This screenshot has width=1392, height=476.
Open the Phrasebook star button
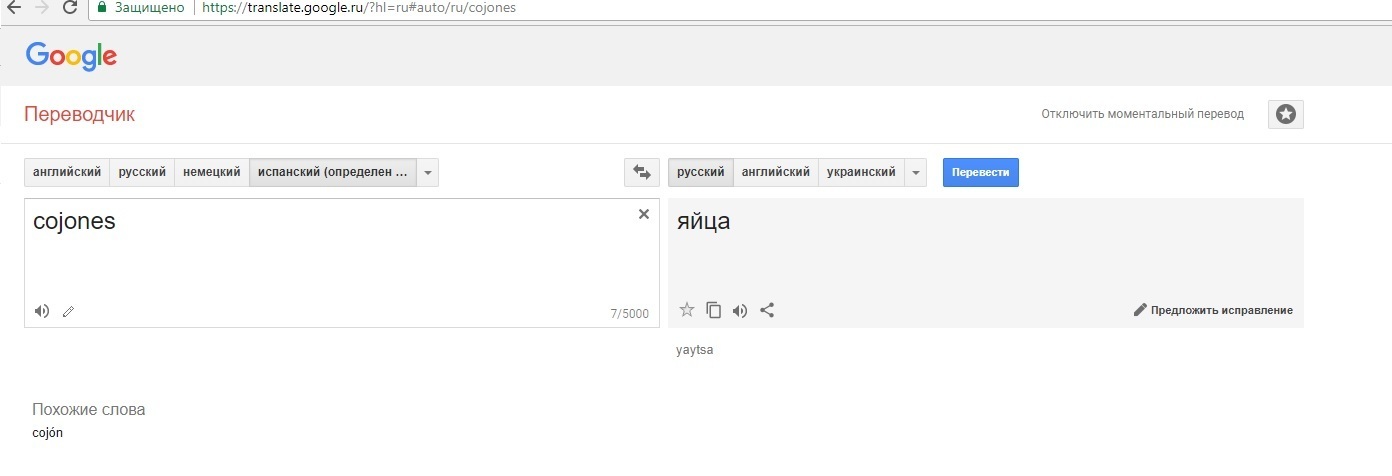(1286, 114)
